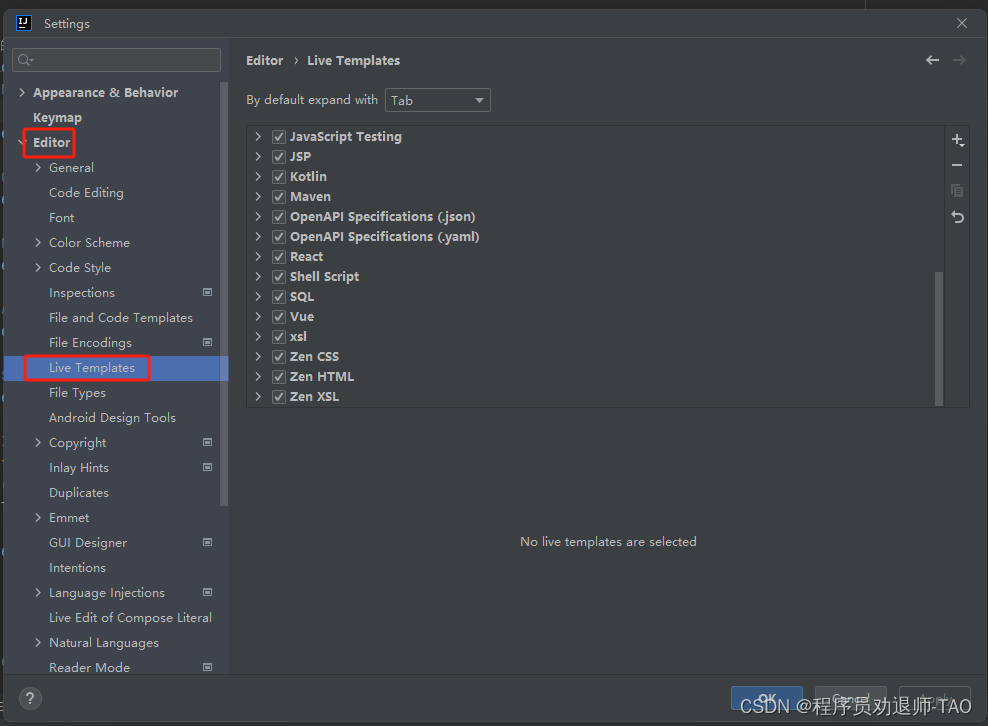Click the project-level marker icon beside Inspections
The height and width of the screenshot is (726, 988).
(x=207, y=292)
